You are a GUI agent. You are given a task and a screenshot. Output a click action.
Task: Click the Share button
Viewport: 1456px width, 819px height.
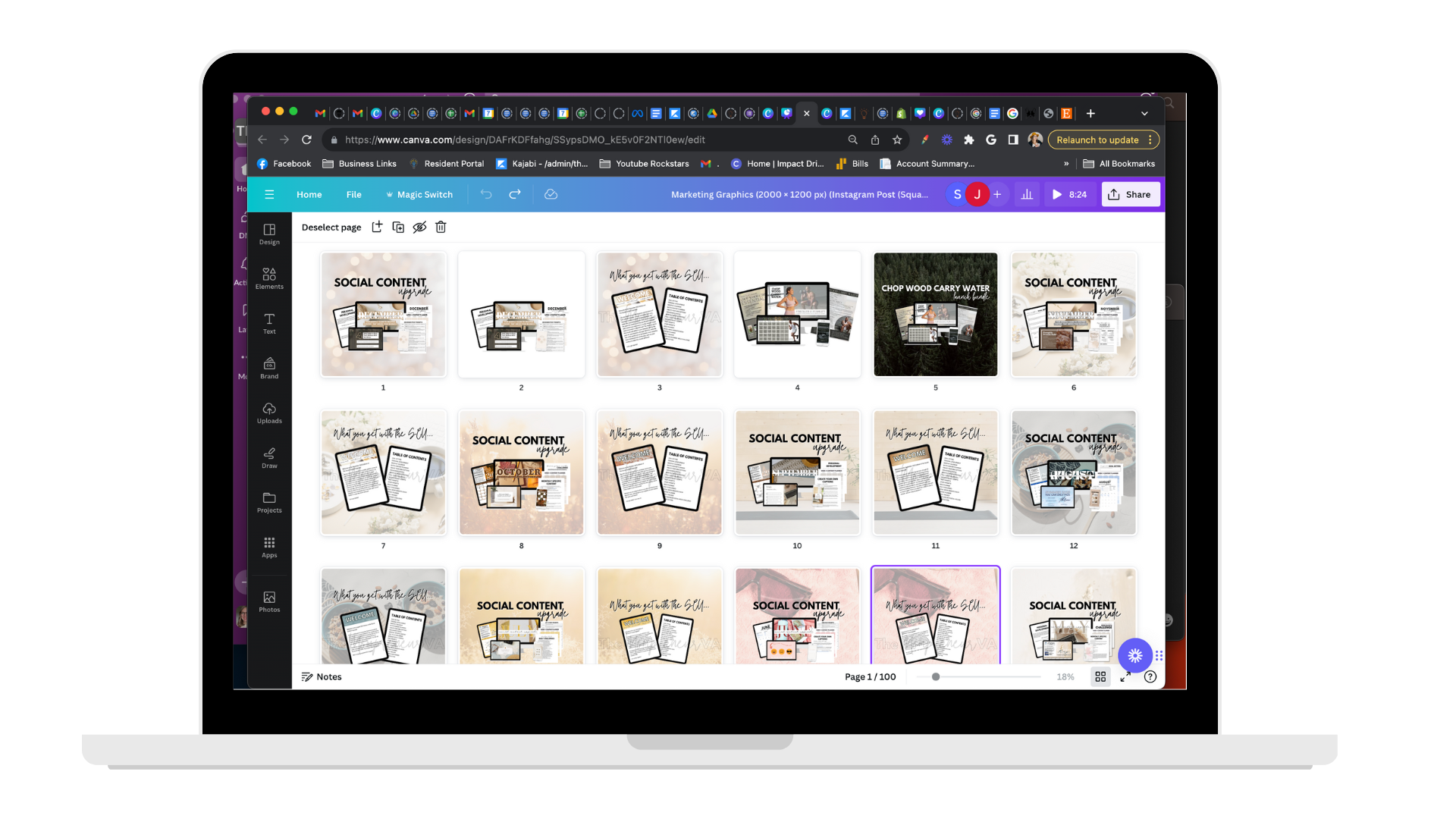[1130, 194]
